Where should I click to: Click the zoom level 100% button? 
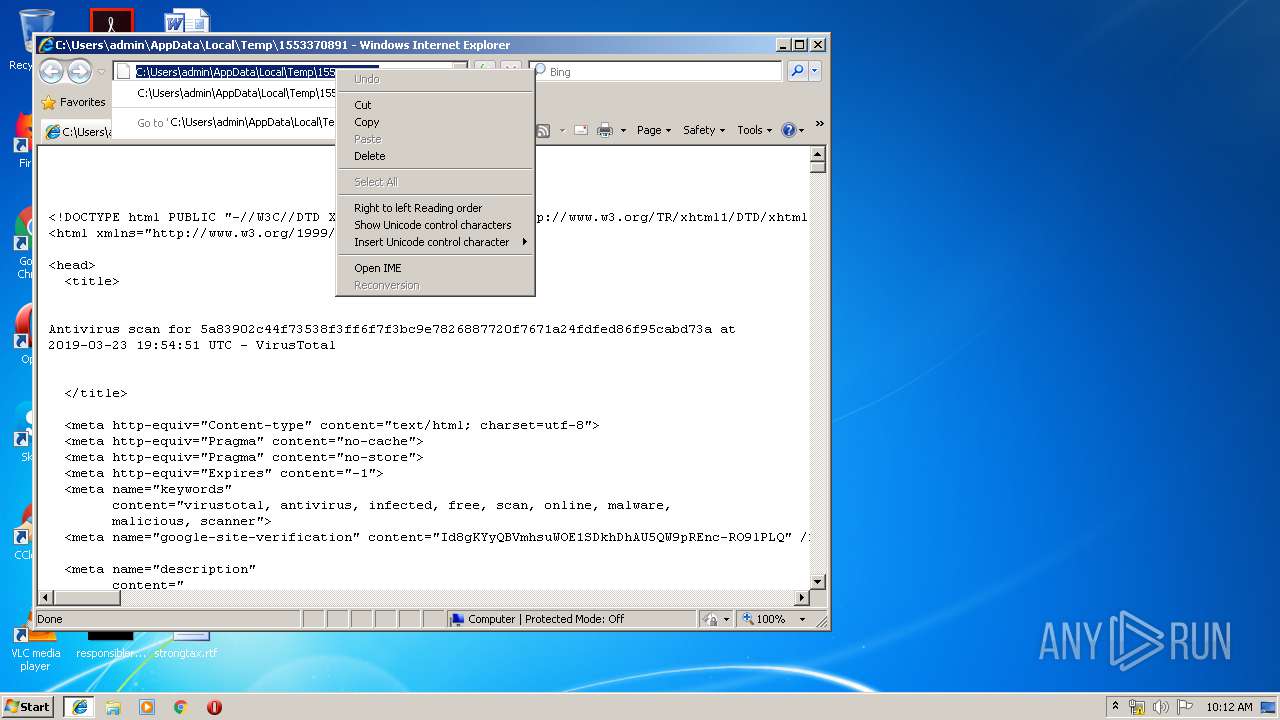(x=765, y=619)
